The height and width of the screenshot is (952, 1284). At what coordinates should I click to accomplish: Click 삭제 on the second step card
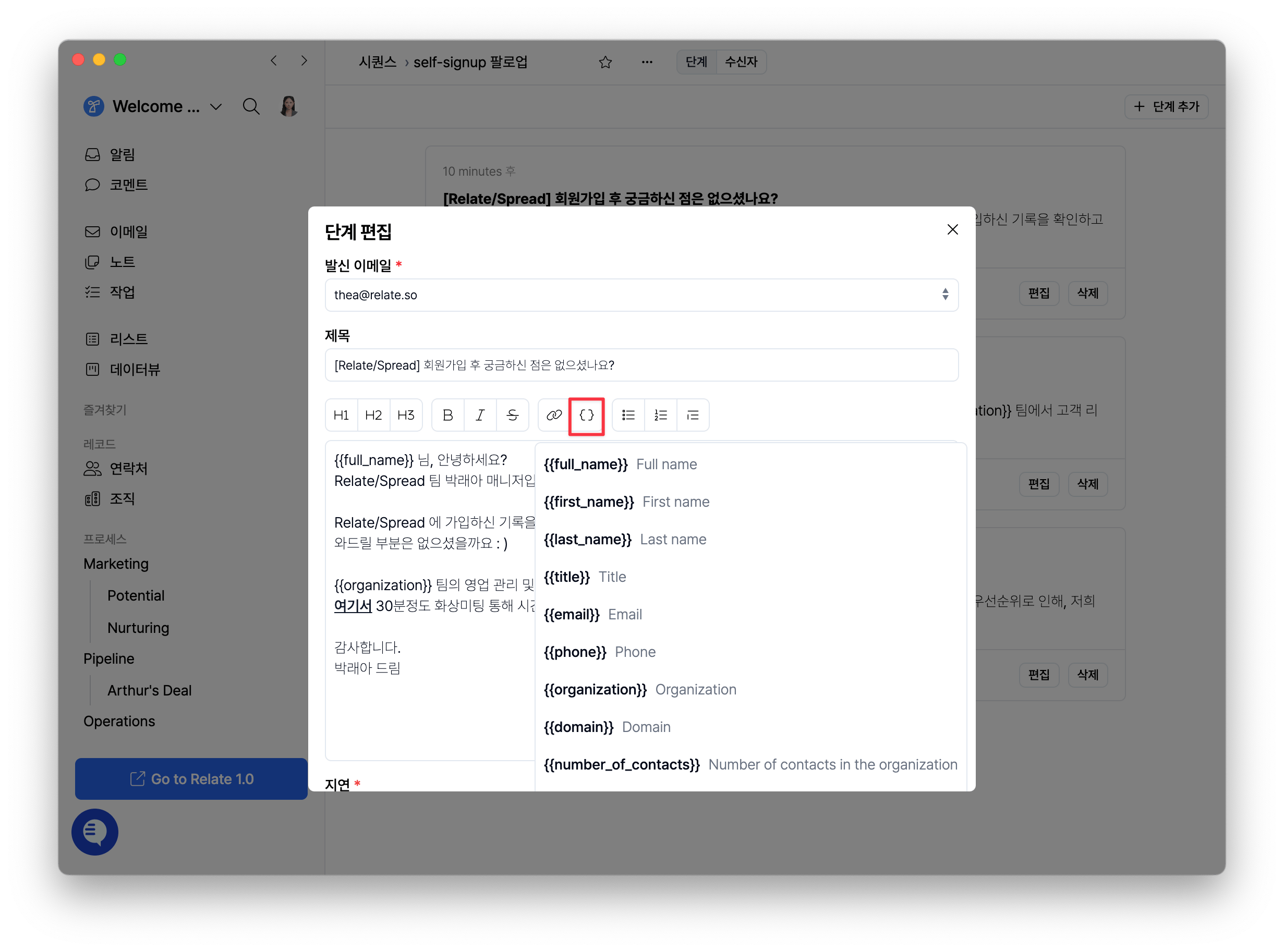click(1088, 484)
